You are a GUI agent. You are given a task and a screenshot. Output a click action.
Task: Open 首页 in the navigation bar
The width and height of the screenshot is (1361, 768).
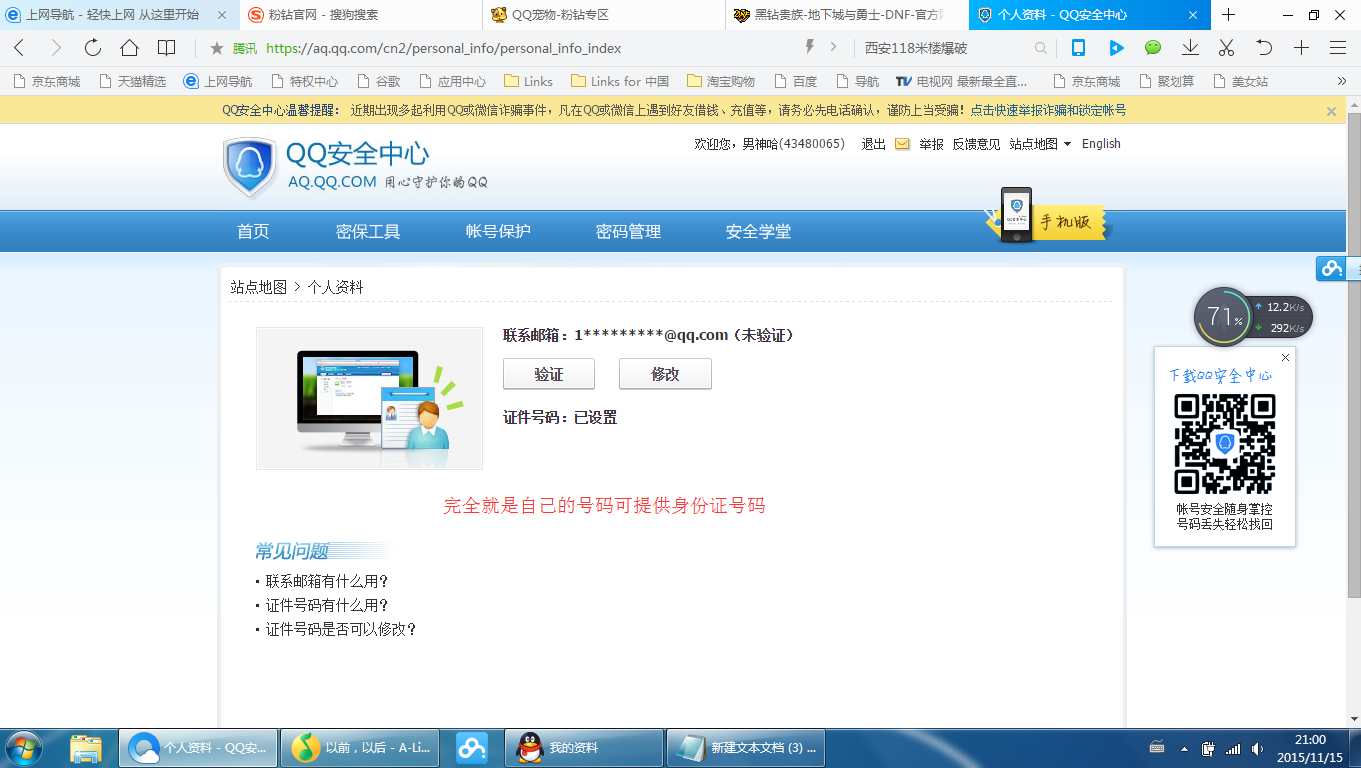253,231
